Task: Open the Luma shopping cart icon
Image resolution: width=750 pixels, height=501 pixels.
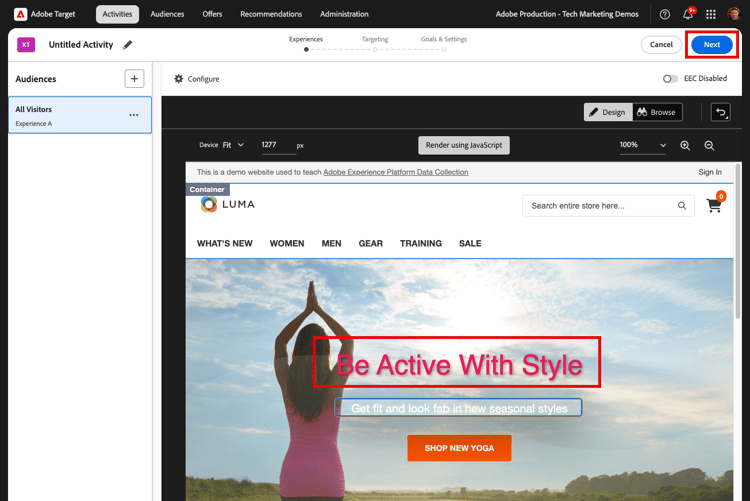Action: 715,205
